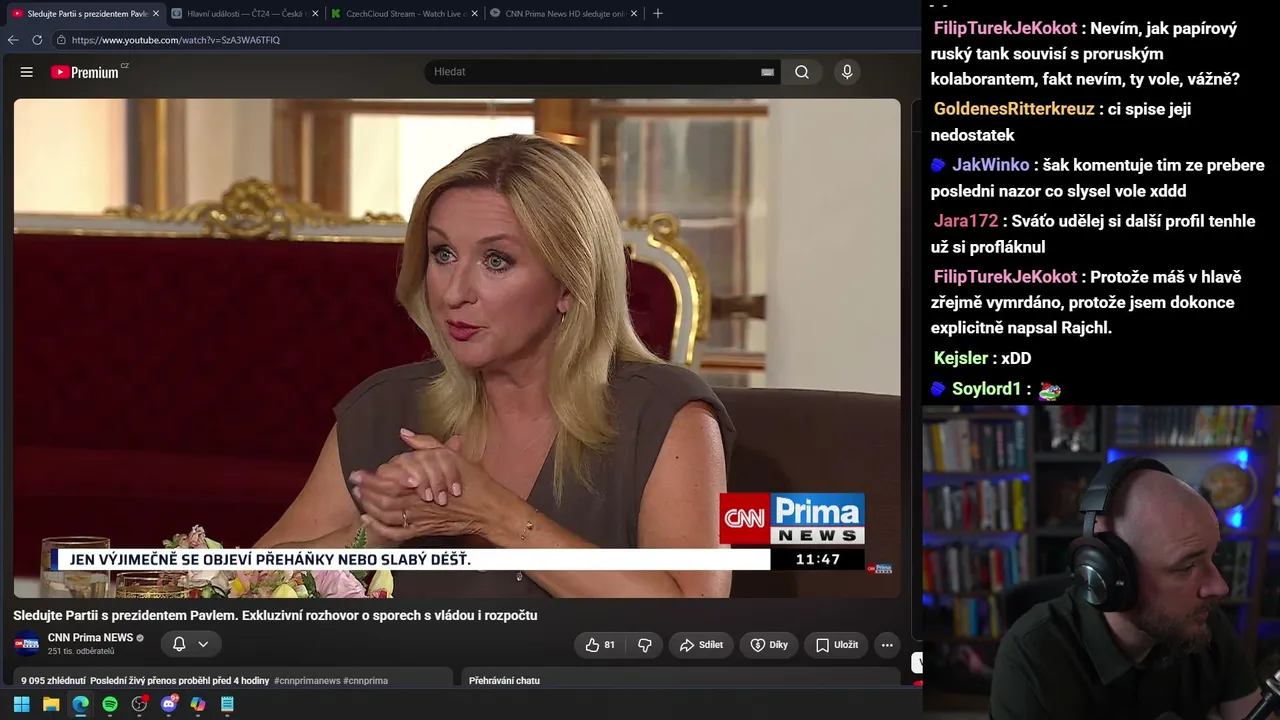1280x720 pixels.
Task: Open Discord taskbar icon
Action: click(x=168, y=704)
